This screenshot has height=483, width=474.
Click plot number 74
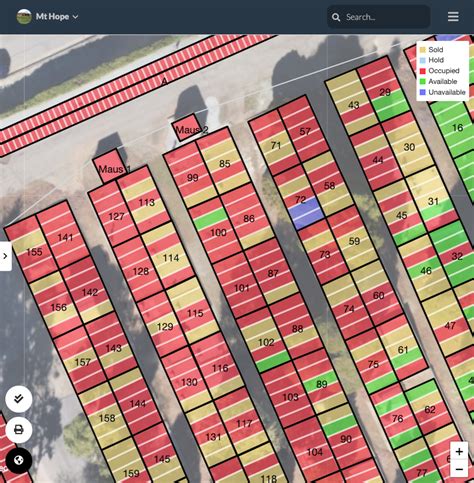pos(349,309)
